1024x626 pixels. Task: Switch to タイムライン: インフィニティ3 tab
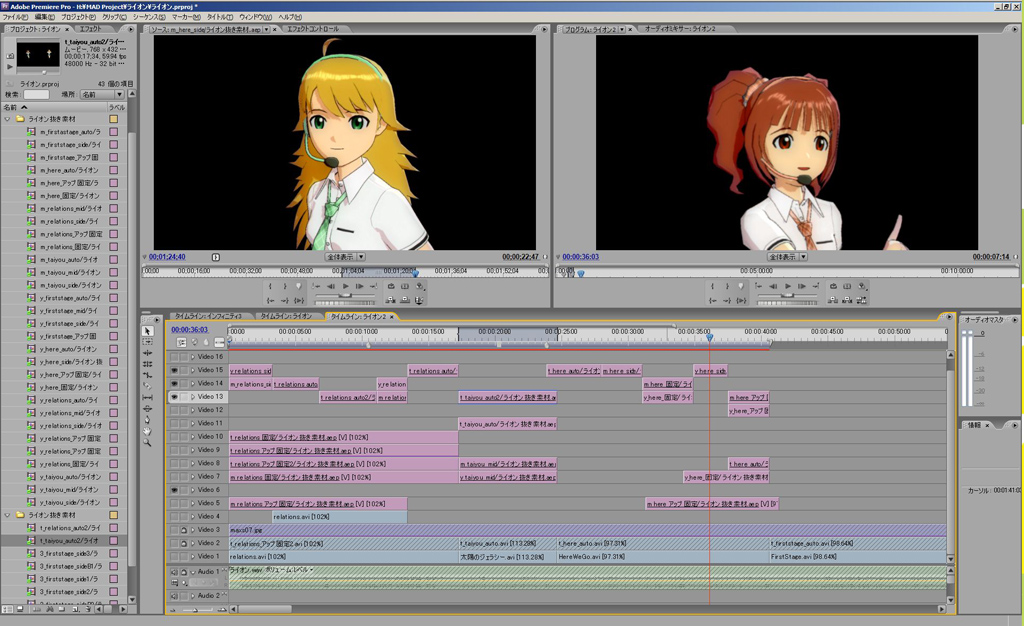(x=208, y=317)
